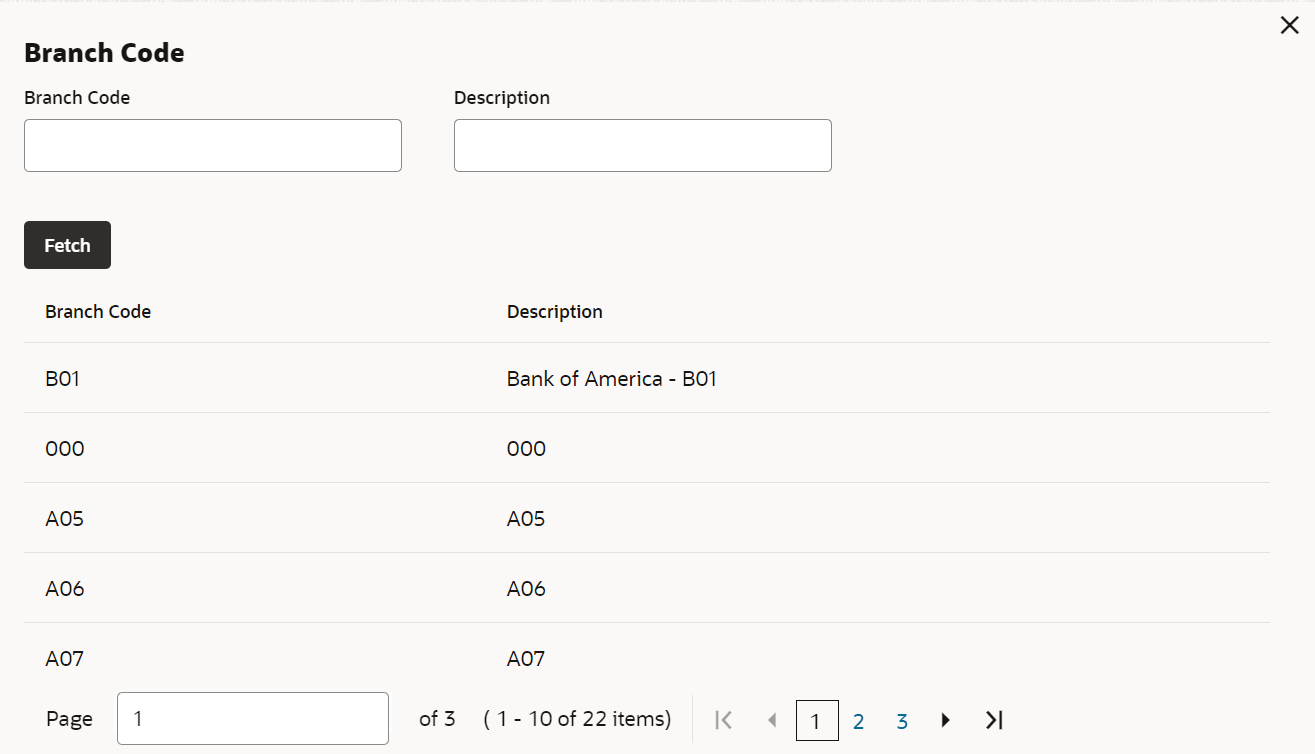Go to first page of results

[724, 720]
